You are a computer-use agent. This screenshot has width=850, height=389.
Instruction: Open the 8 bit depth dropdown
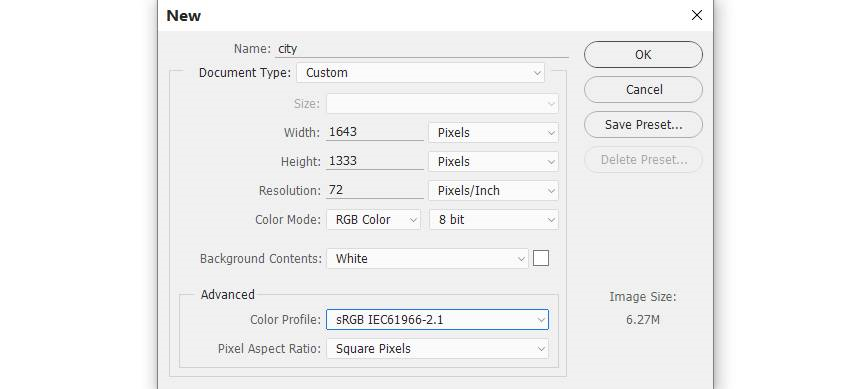(493, 220)
